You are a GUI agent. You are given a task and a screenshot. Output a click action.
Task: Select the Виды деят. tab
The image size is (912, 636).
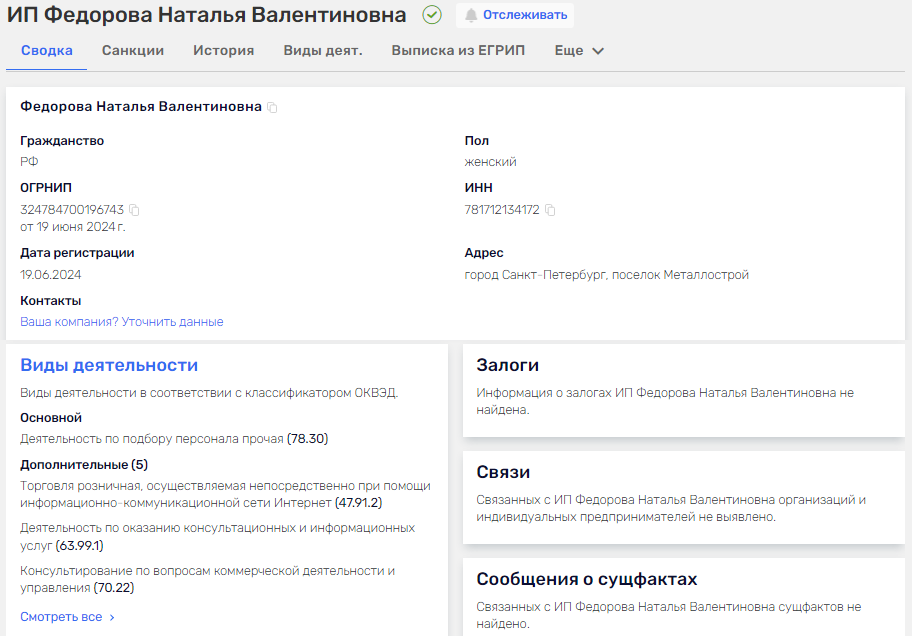[322, 50]
